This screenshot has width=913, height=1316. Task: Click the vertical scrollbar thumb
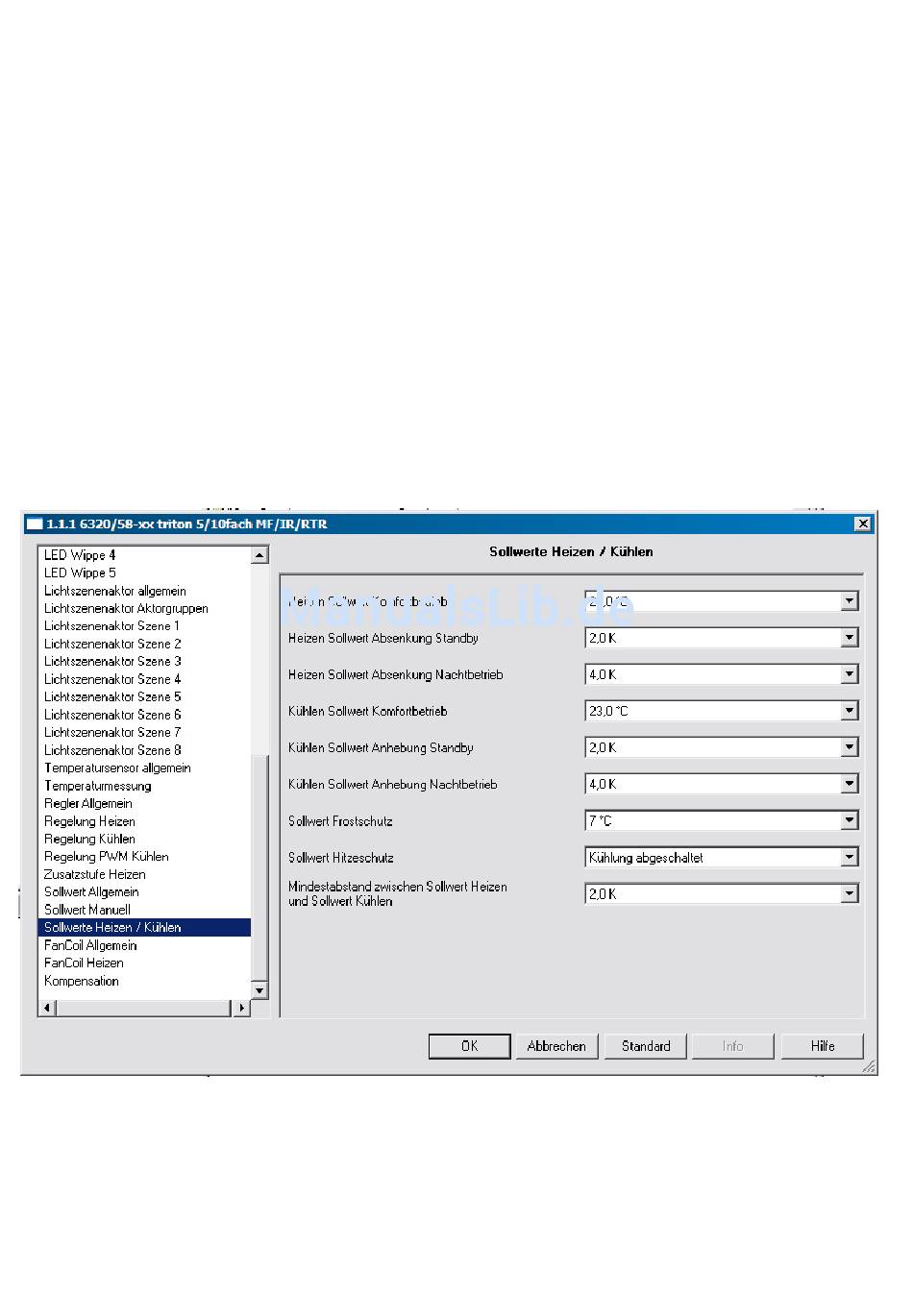(259, 866)
